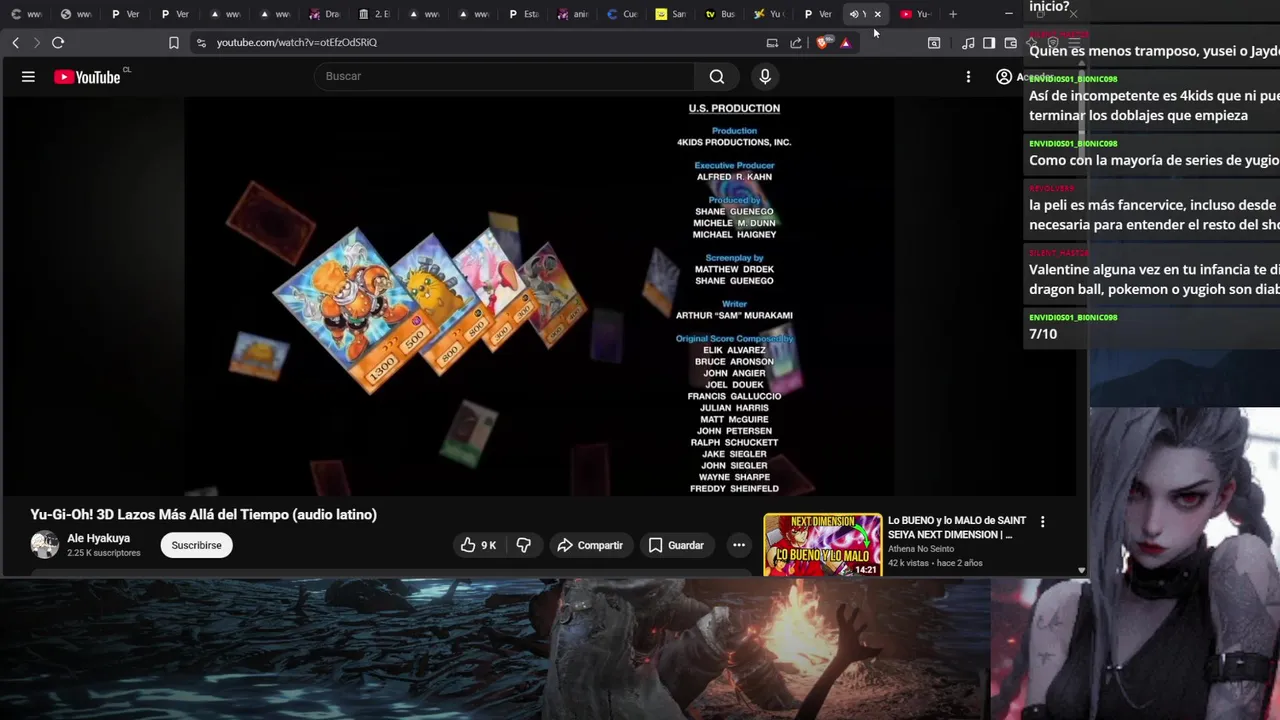Open the Ale Hyakuya channel name link
Viewport: 1280px width, 720px height.
[x=98, y=538]
